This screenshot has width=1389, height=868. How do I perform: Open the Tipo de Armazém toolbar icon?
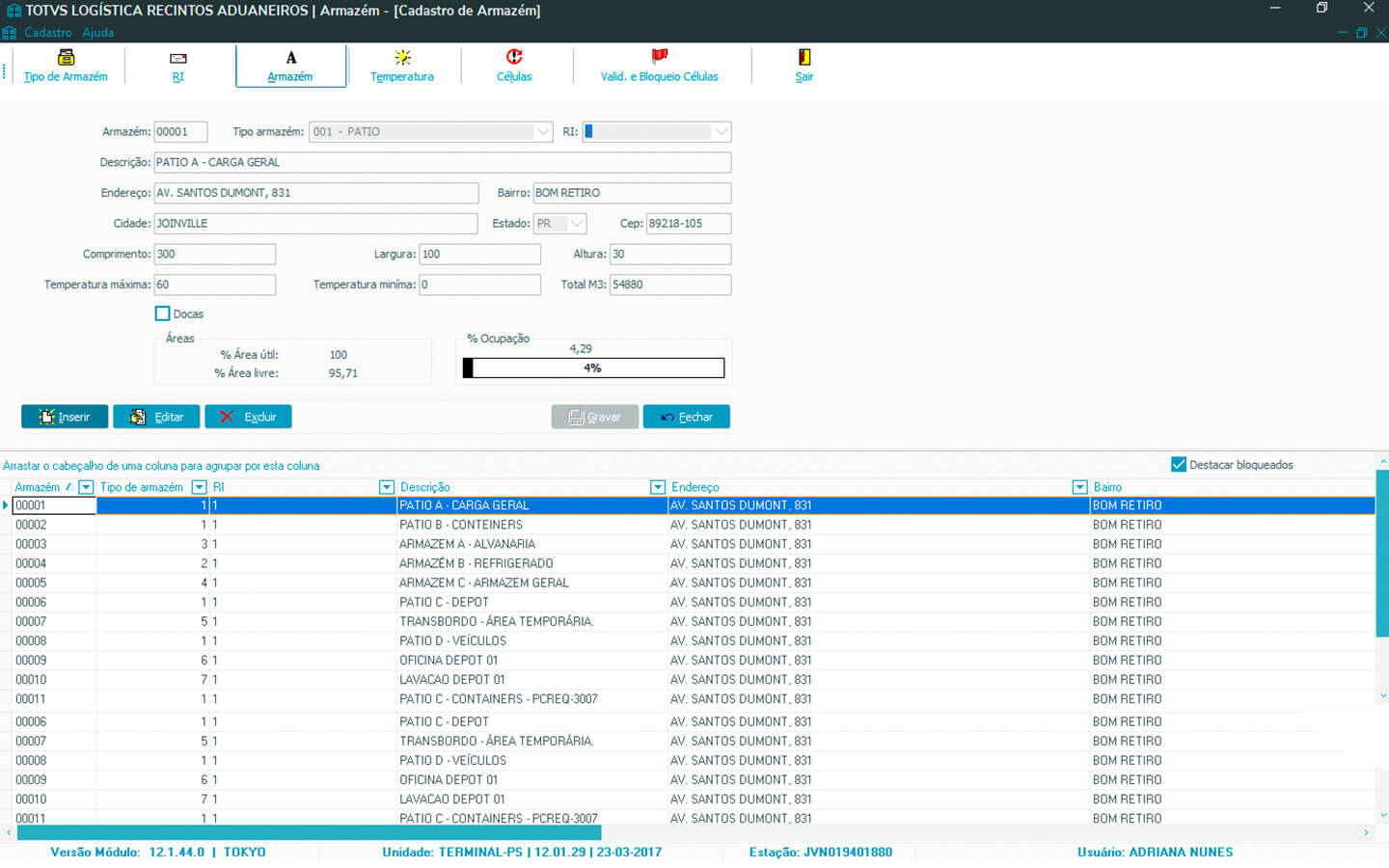click(66, 58)
